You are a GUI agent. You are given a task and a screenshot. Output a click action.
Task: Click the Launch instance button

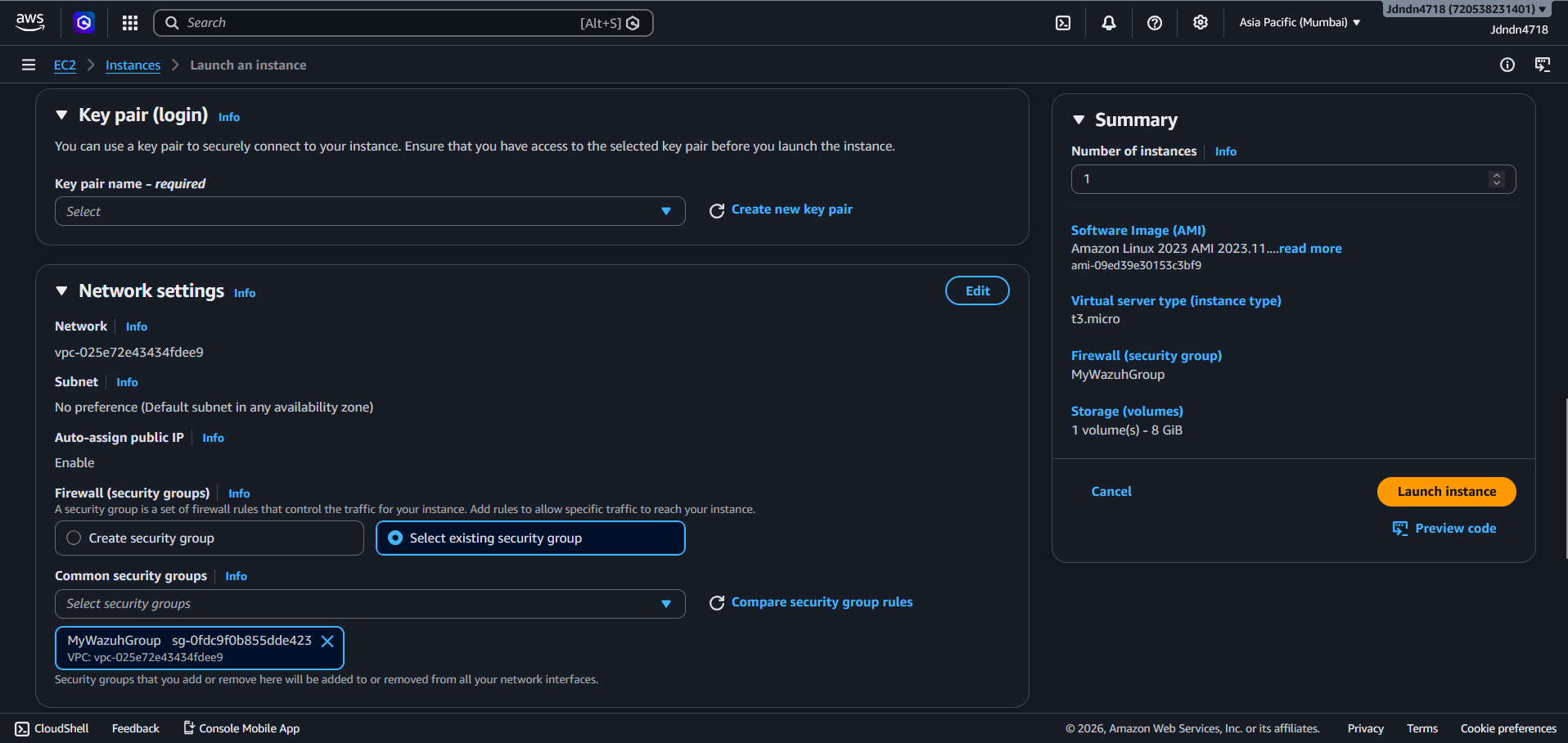pos(1446,492)
